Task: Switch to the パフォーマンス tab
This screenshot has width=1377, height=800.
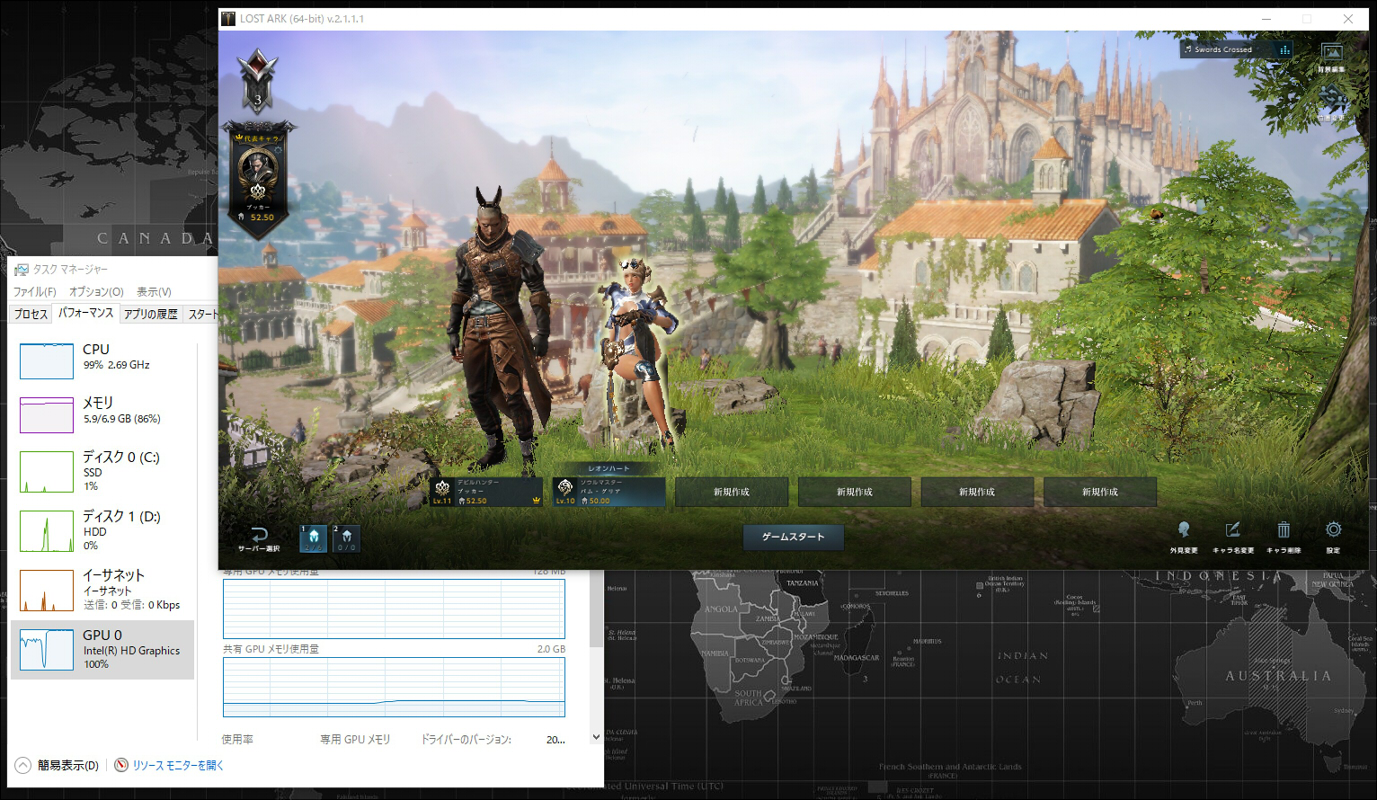Action: 86,313
